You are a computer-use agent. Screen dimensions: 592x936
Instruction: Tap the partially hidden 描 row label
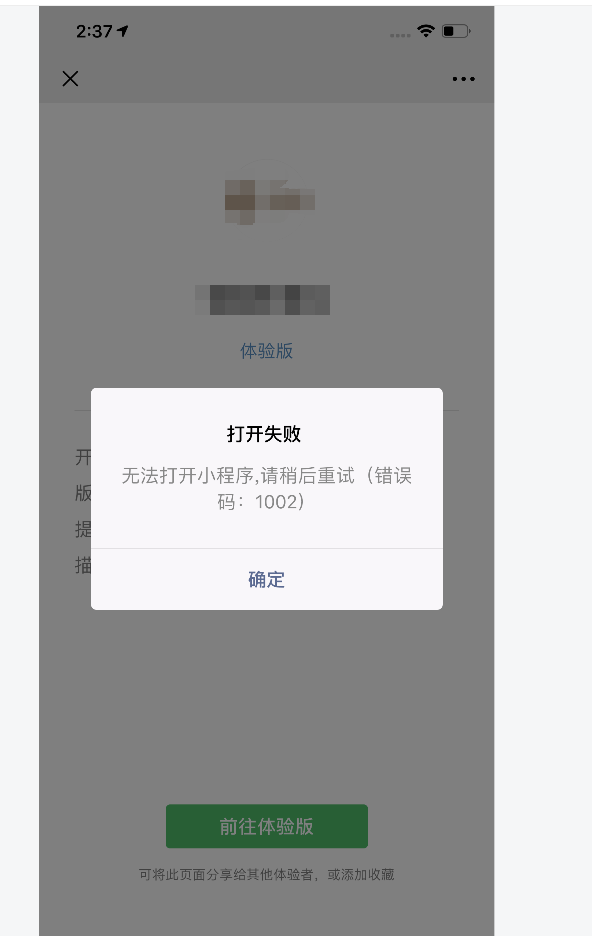pos(83,565)
